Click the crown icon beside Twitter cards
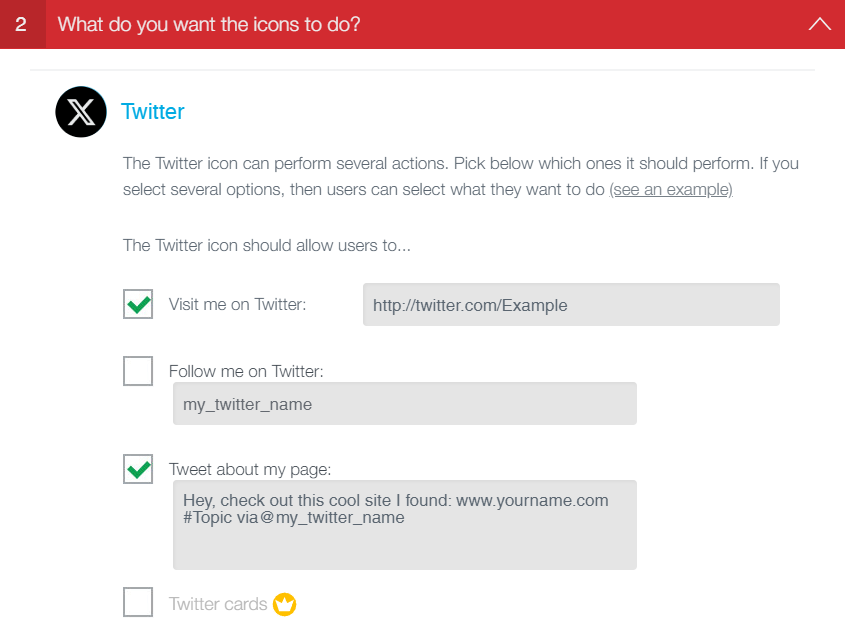Viewport: 845px width, 630px height. tap(284, 604)
